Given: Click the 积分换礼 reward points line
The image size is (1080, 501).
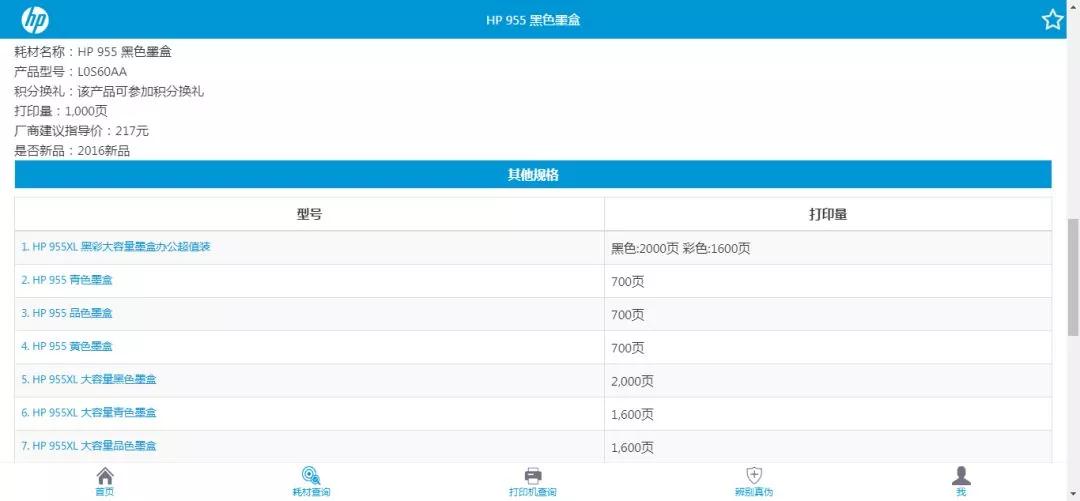Looking at the screenshot, I should coord(109,91).
